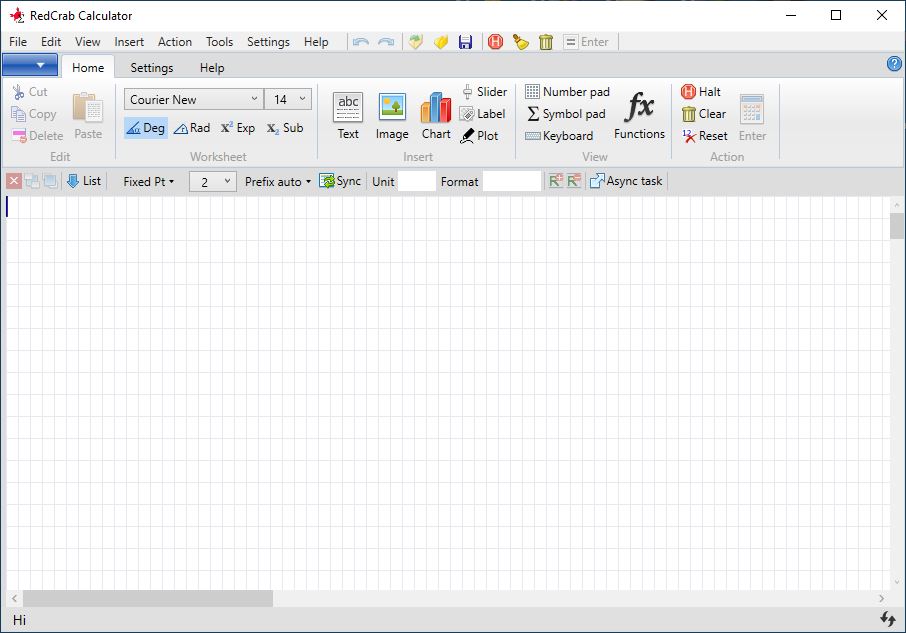Switch to the Help ribbon tab
Viewport: 906px width, 633px height.
[x=212, y=68]
